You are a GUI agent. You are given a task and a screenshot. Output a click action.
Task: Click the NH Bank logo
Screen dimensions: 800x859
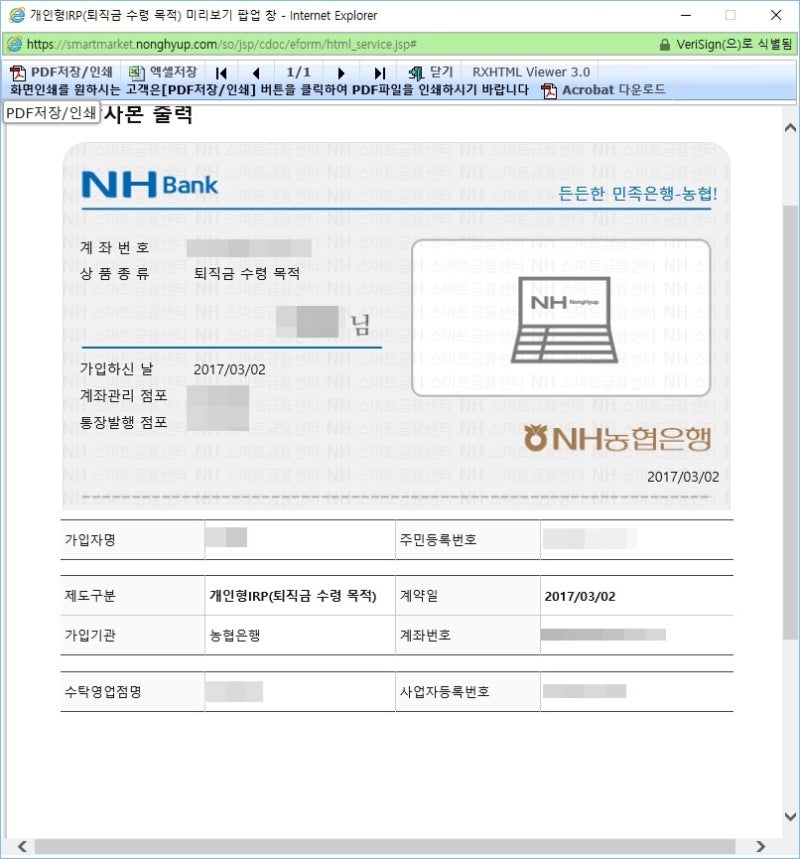point(150,185)
